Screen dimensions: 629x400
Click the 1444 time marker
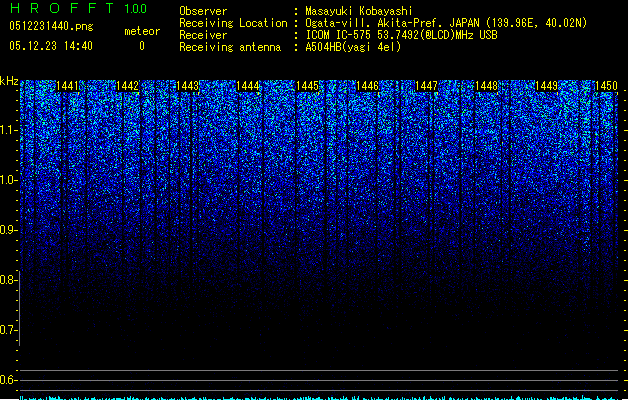pyautogui.click(x=248, y=86)
